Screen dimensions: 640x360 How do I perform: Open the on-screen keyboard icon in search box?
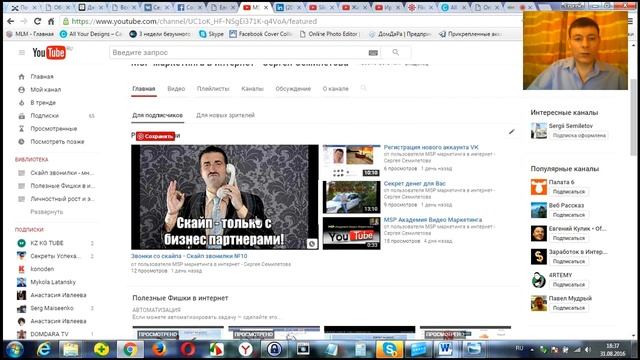(x=373, y=53)
